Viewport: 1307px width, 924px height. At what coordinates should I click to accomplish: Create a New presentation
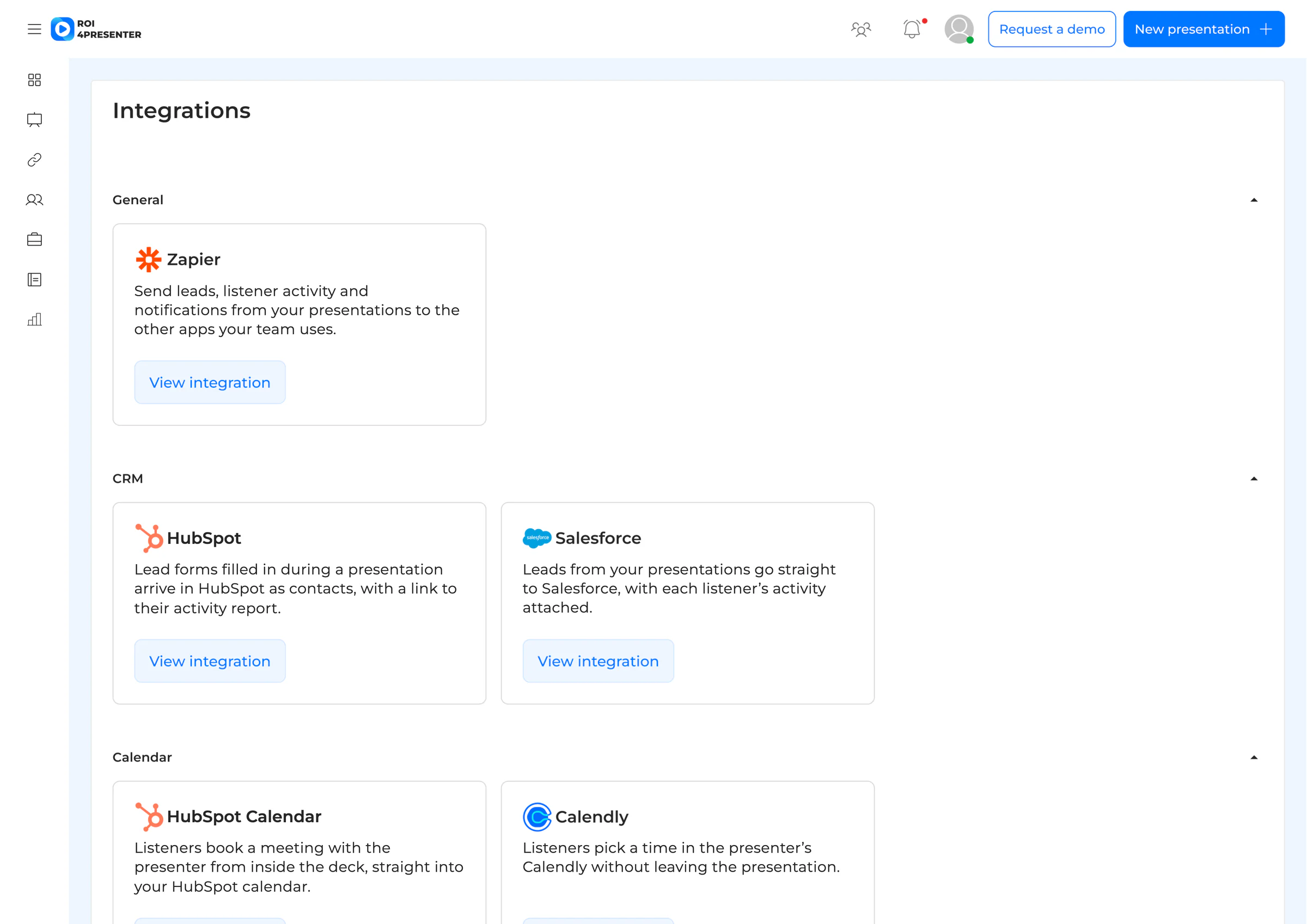pos(1204,29)
